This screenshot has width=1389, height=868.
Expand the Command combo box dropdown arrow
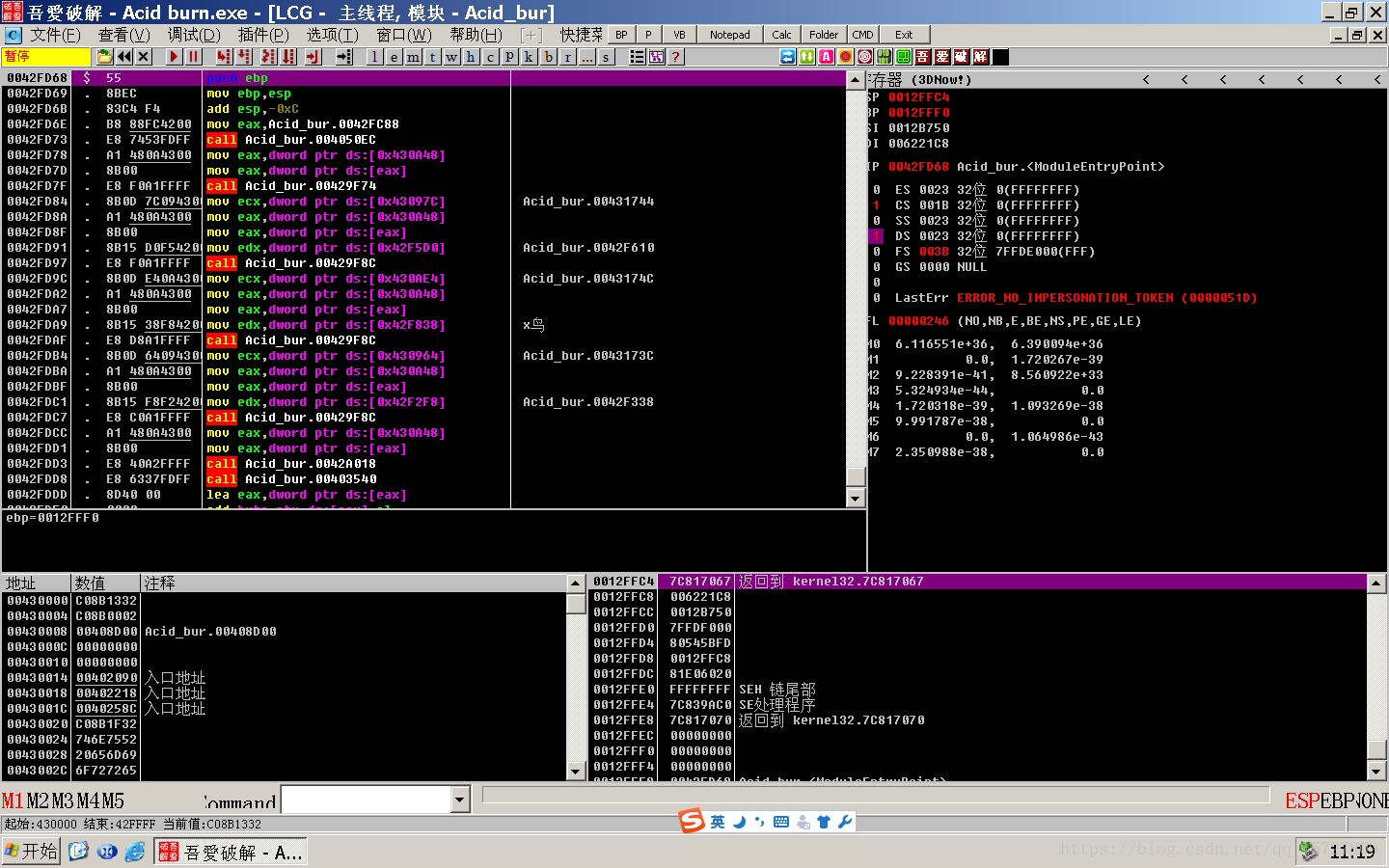click(460, 800)
